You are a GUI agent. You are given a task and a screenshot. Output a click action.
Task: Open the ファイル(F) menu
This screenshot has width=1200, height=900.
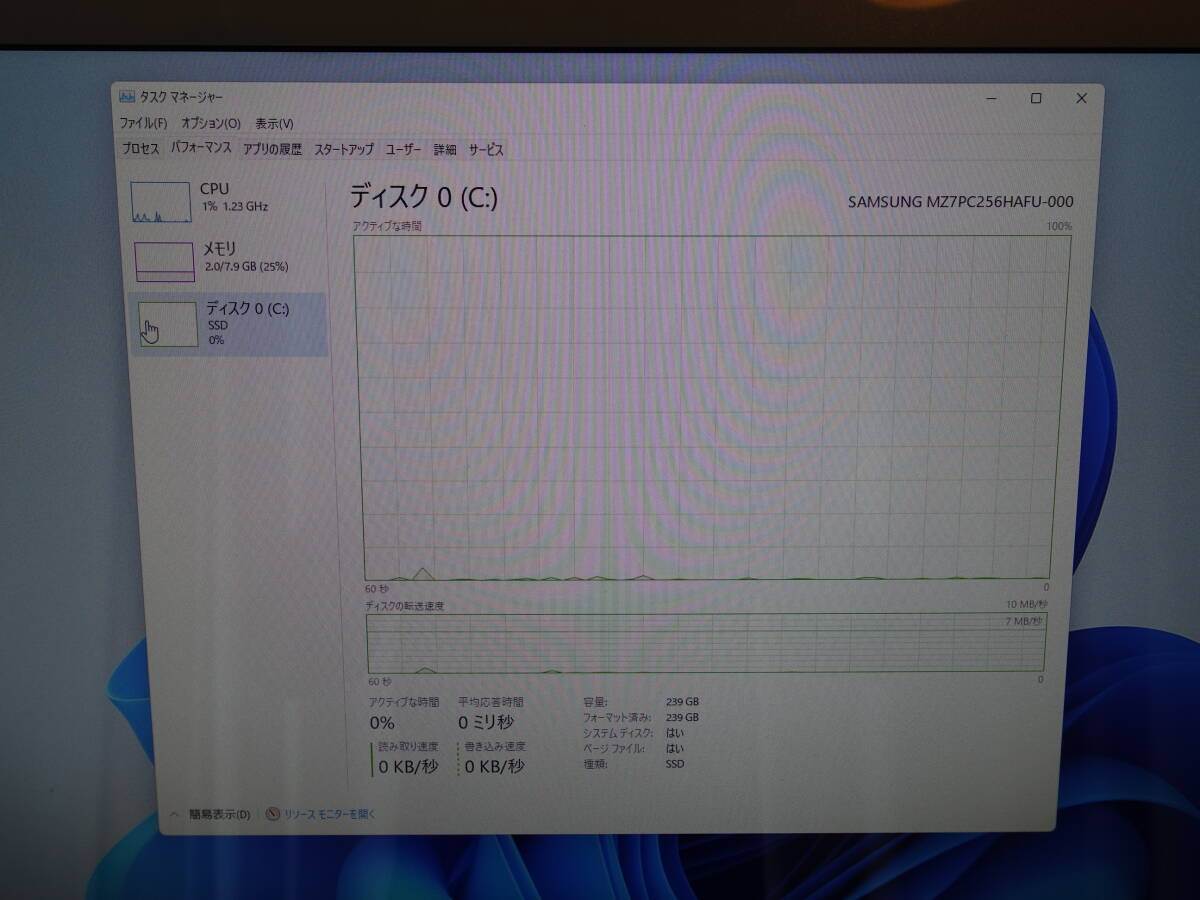point(143,123)
